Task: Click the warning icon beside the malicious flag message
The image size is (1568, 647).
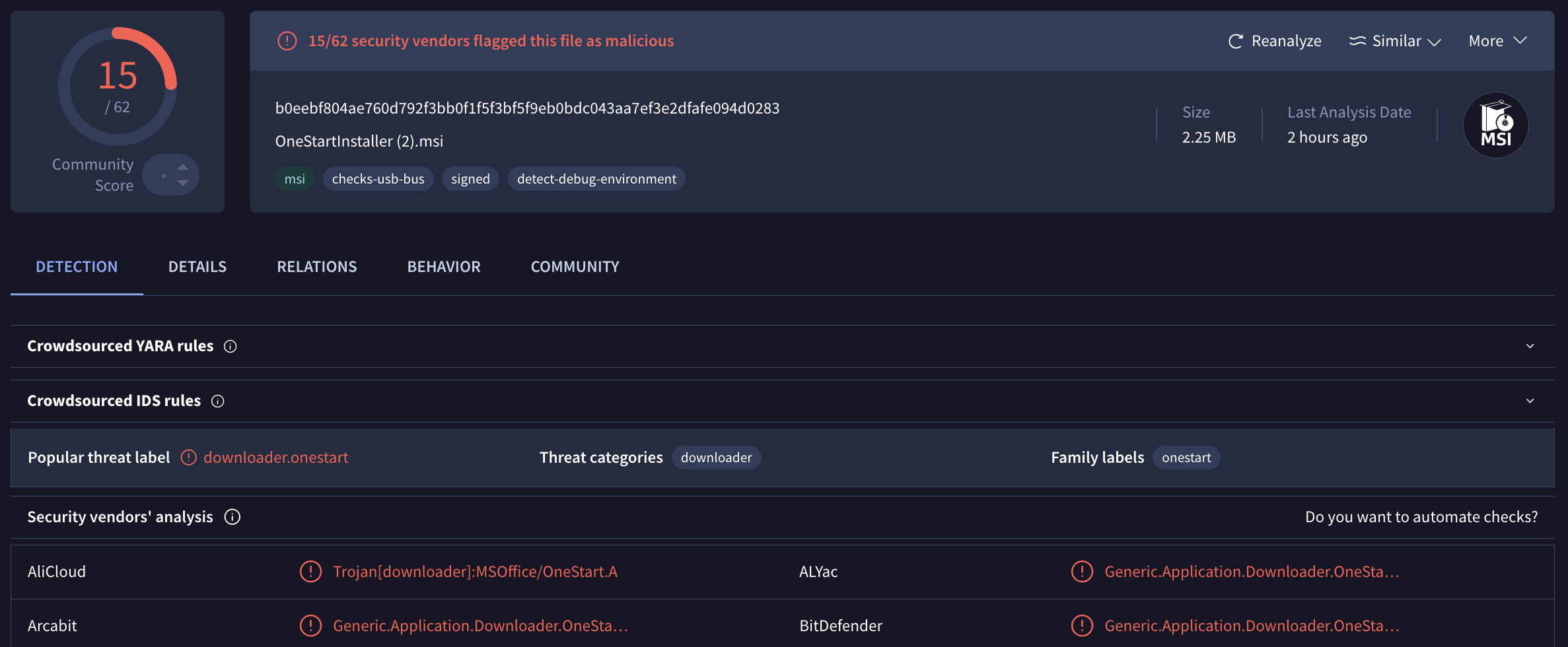Action: tap(287, 40)
